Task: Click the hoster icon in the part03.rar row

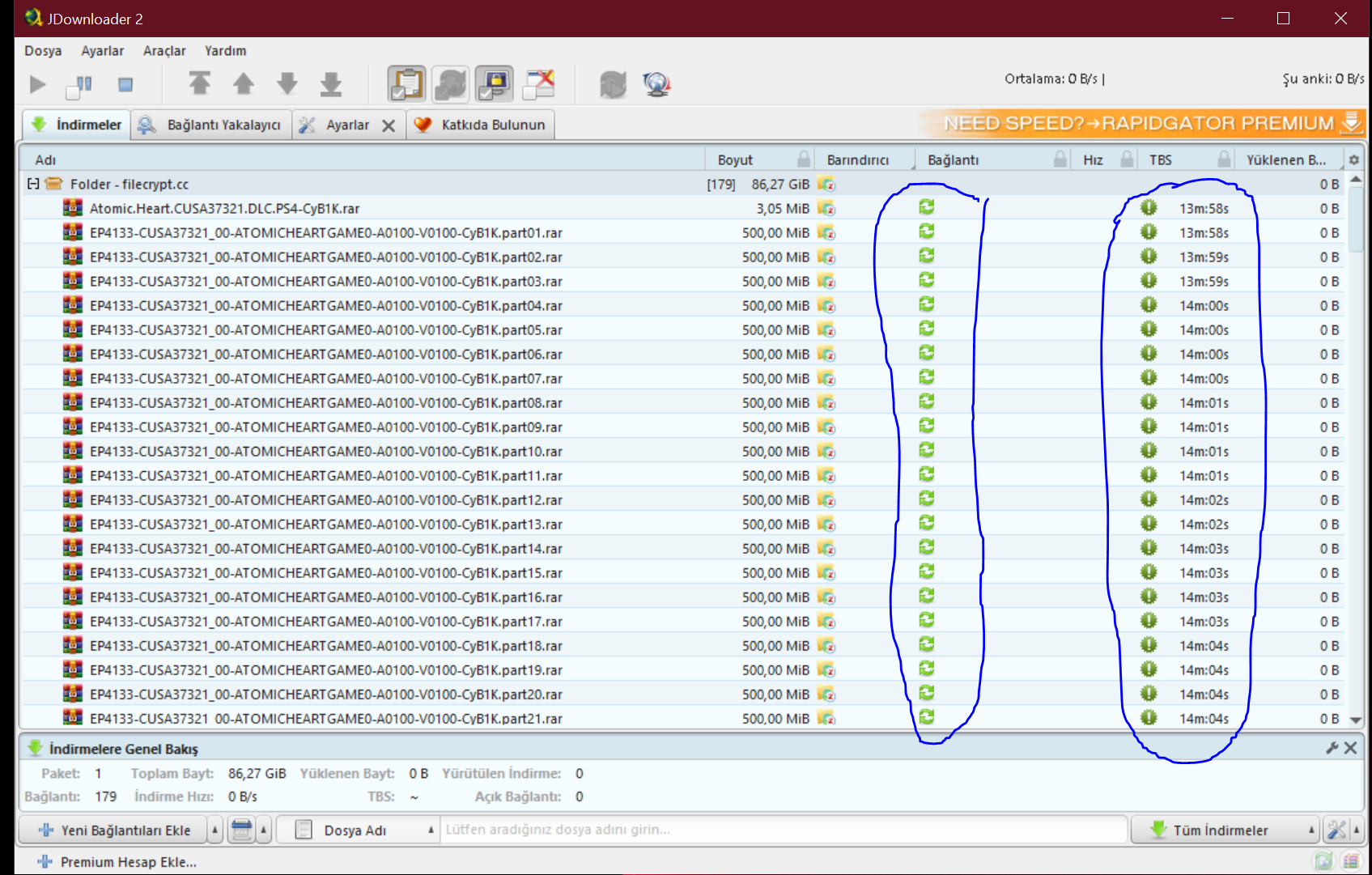Action: tap(826, 281)
